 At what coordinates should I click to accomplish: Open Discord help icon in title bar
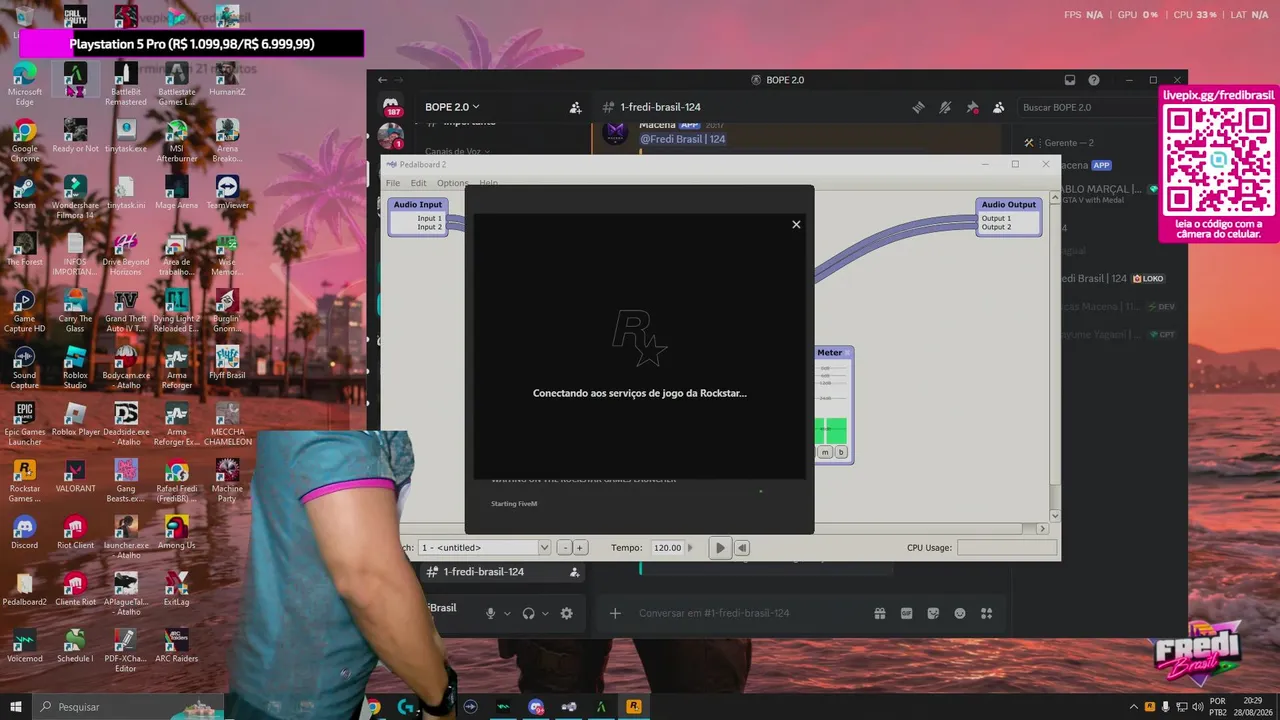click(x=1094, y=80)
